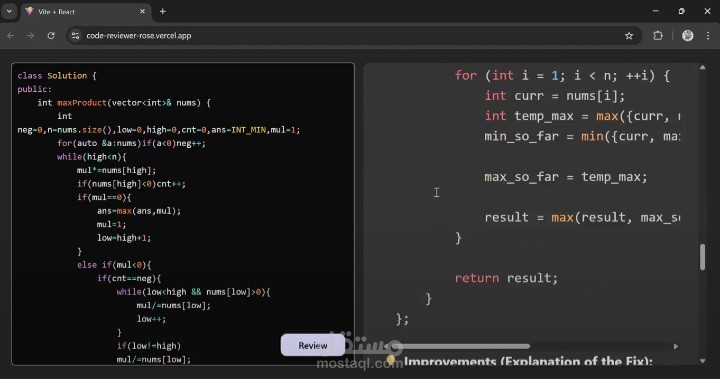Screen dimensions: 720x379
Task: Click the 'if(cnt==neg){' line
Action: [129, 278]
